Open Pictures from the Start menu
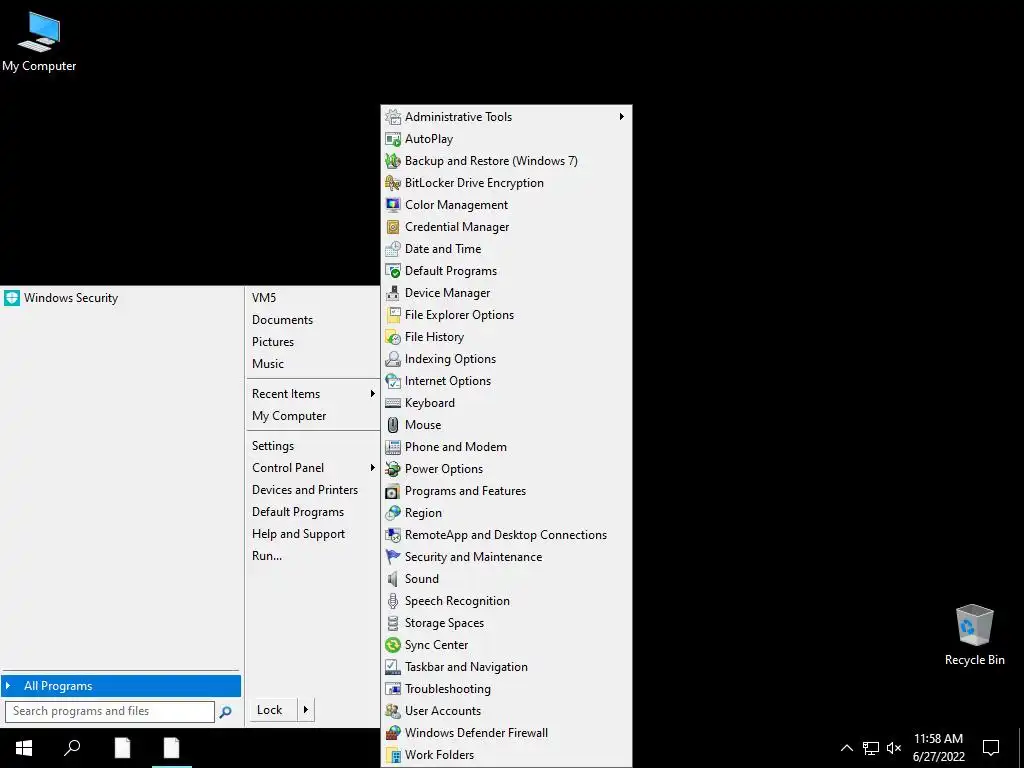 [273, 342]
